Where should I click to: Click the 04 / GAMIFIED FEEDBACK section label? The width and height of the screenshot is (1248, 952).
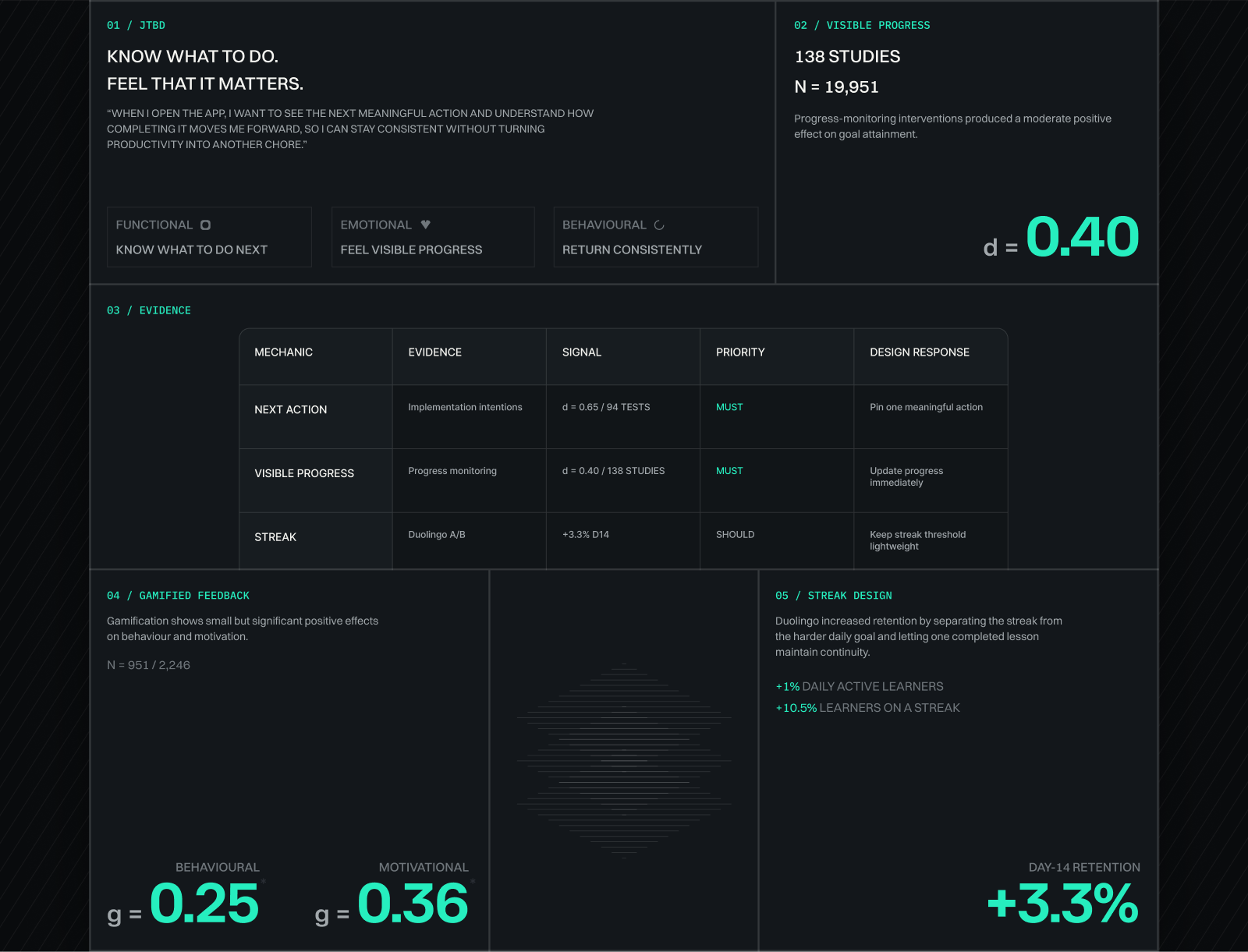pyautogui.click(x=178, y=595)
